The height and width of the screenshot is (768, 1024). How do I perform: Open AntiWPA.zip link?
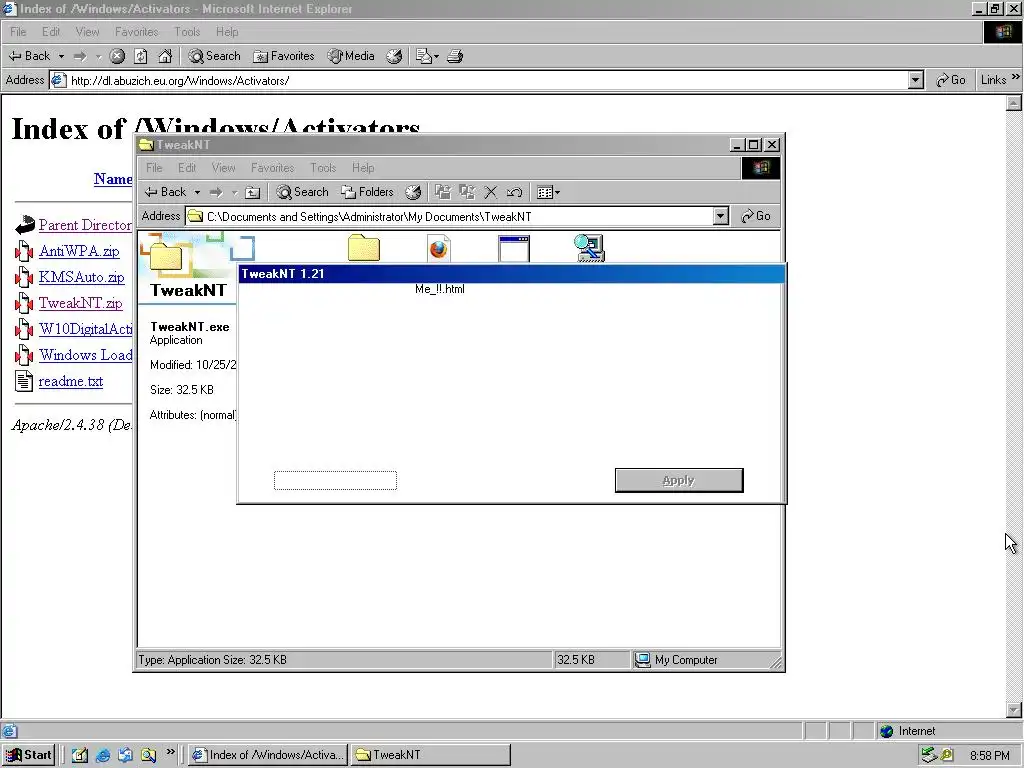tap(79, 251)
